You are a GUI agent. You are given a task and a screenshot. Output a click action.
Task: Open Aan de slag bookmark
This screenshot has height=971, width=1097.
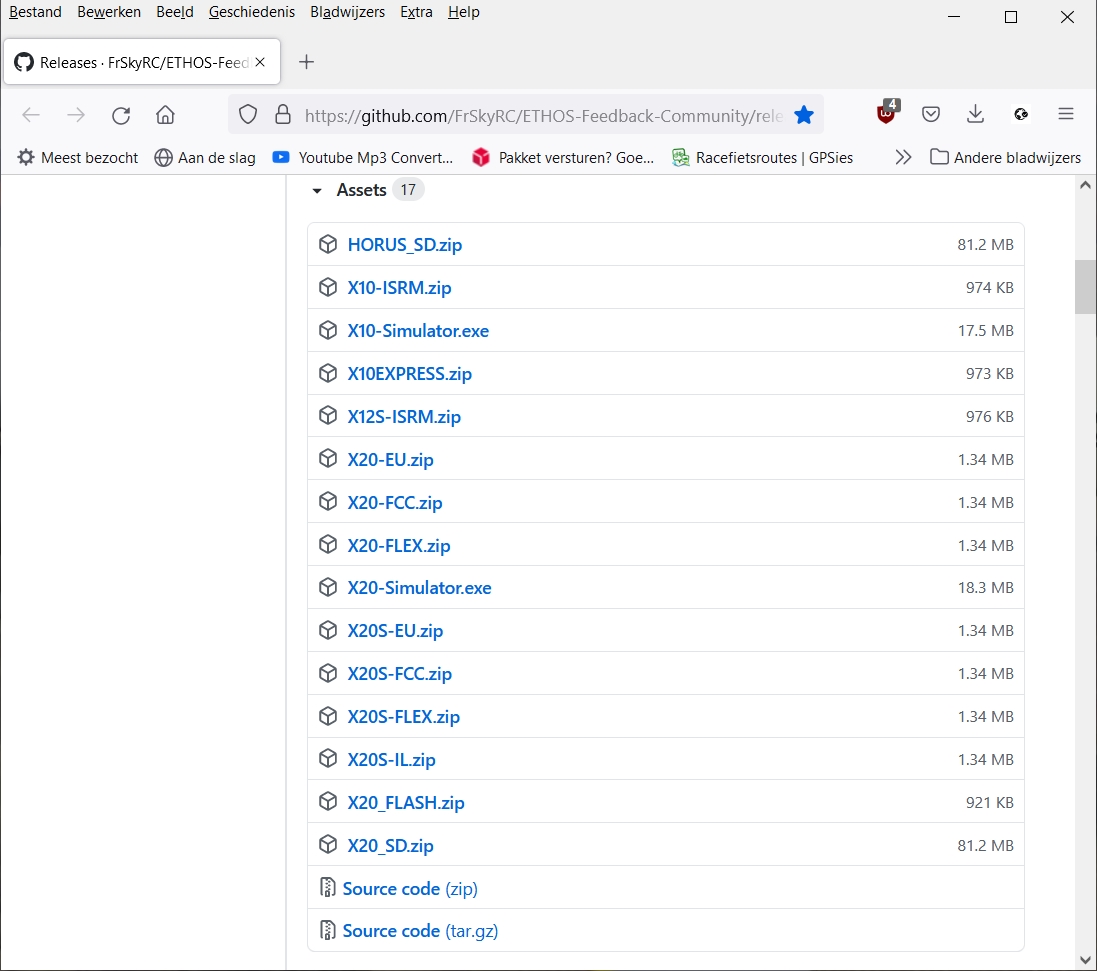205,157
